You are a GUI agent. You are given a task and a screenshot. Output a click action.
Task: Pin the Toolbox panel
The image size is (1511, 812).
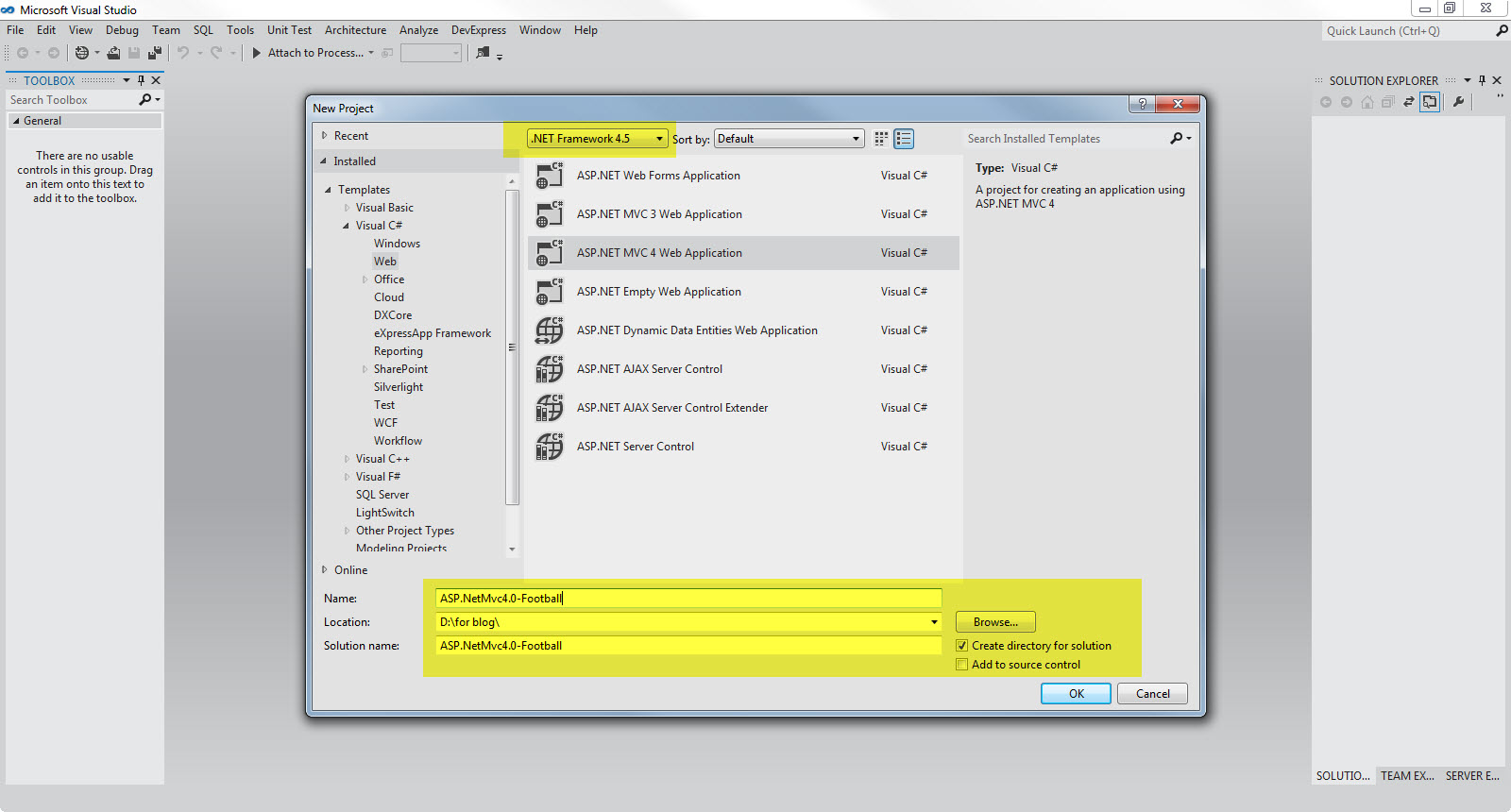142,80
